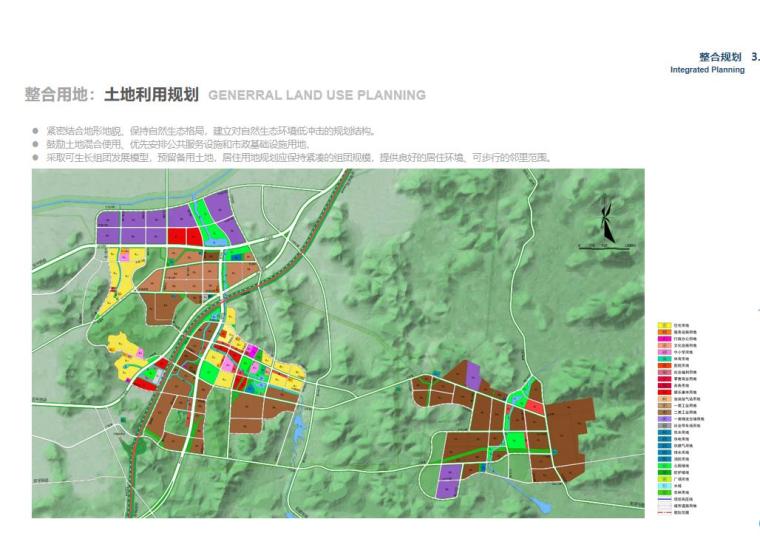
Task: Click the purple parcel in the southeast cluster
Action: [x=449, y=485]
